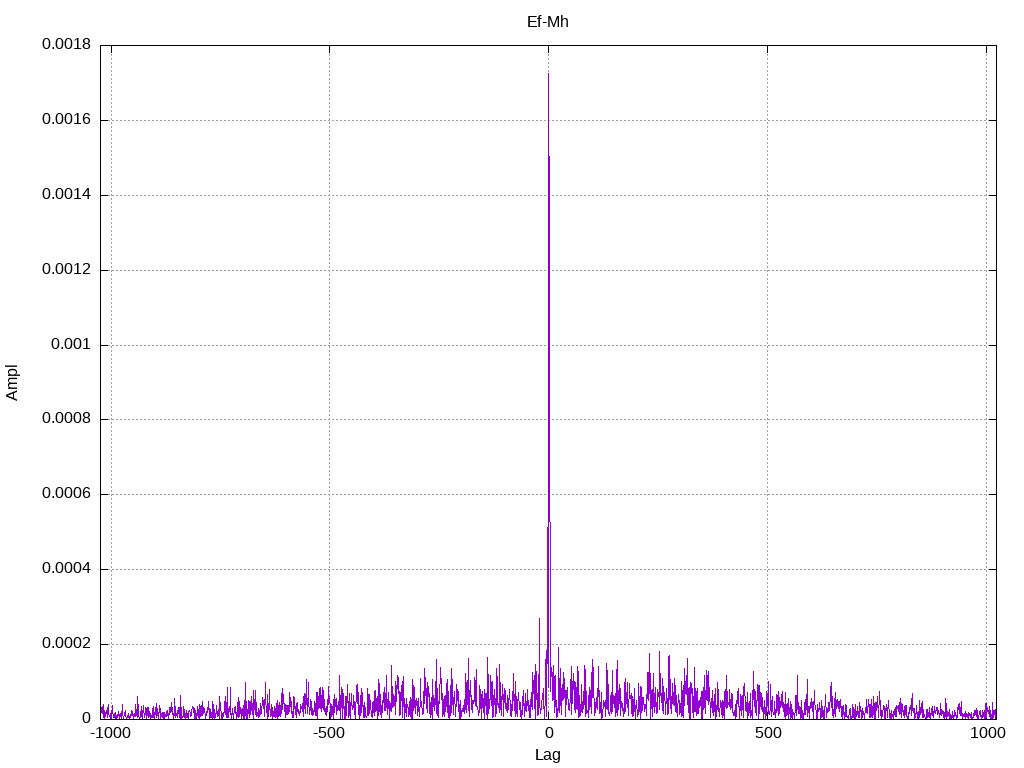
Task: Click the 0.0006 y-axis tick label
Action: pyautogui.click(x=67, y=494)
